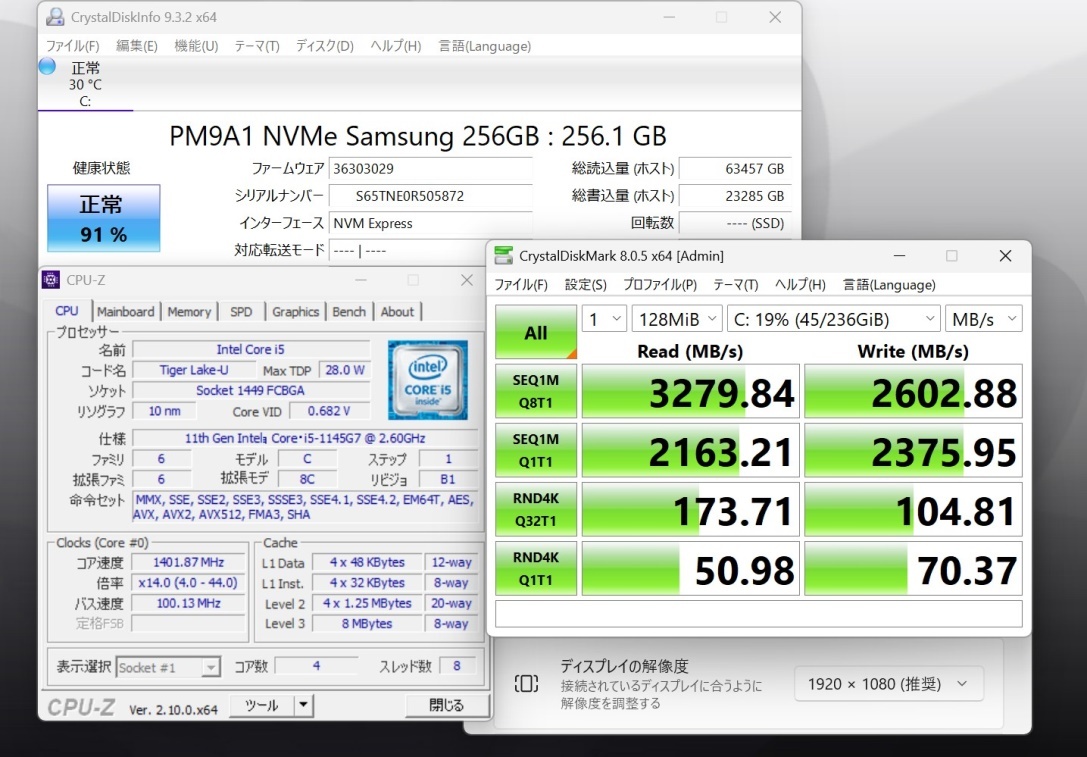Switch to the Mainboard tab in CPU-Z
1087x757 pixels.
pos(125,312)
